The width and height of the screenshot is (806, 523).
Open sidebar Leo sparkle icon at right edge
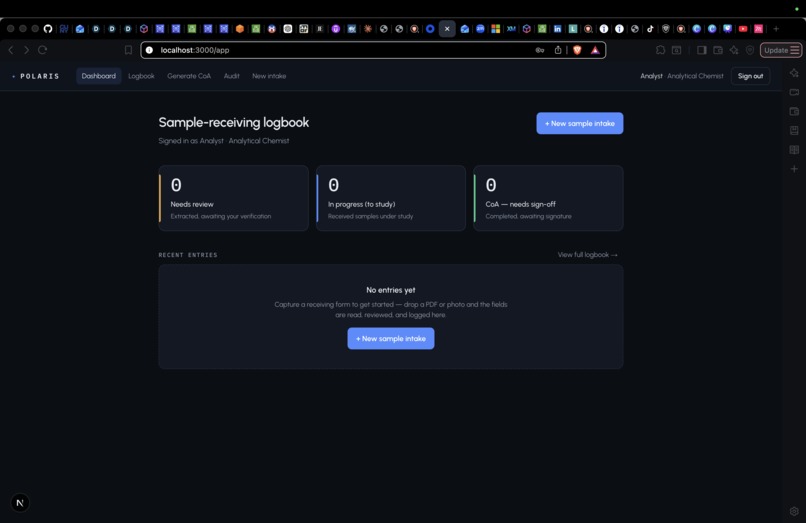(794, 73)
